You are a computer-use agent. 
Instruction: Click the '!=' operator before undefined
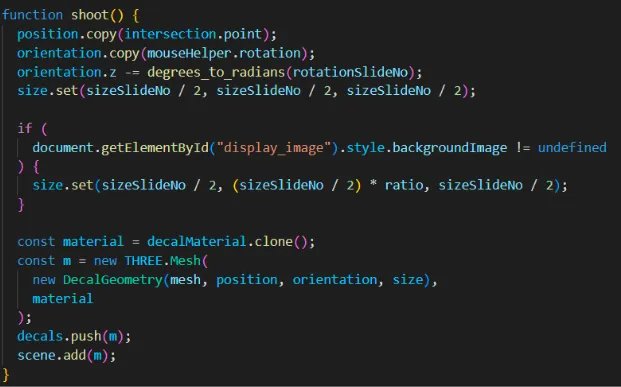tap(522, 148)
